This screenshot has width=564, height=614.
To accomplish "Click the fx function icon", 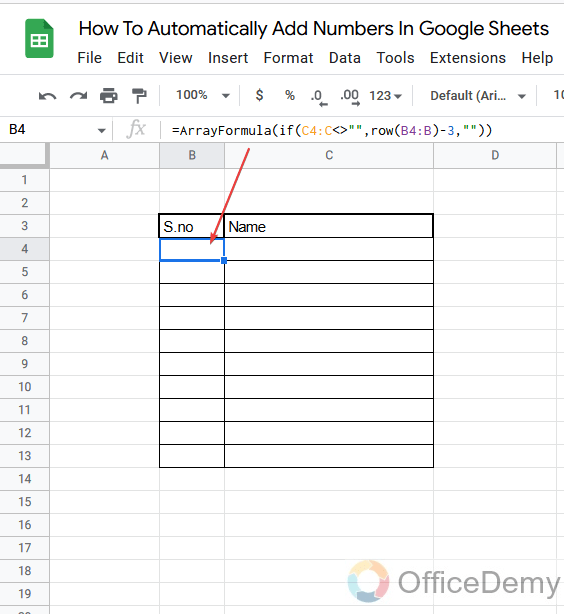I will coord(136,130).
